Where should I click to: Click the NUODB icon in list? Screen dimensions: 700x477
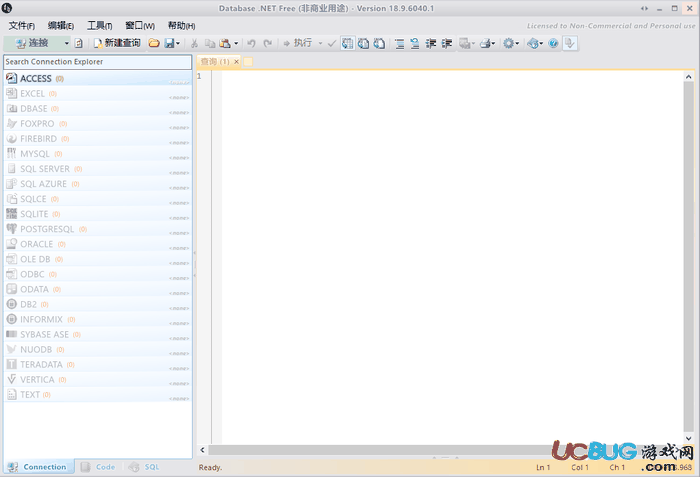pyautogui.click(x=12, y=349)
